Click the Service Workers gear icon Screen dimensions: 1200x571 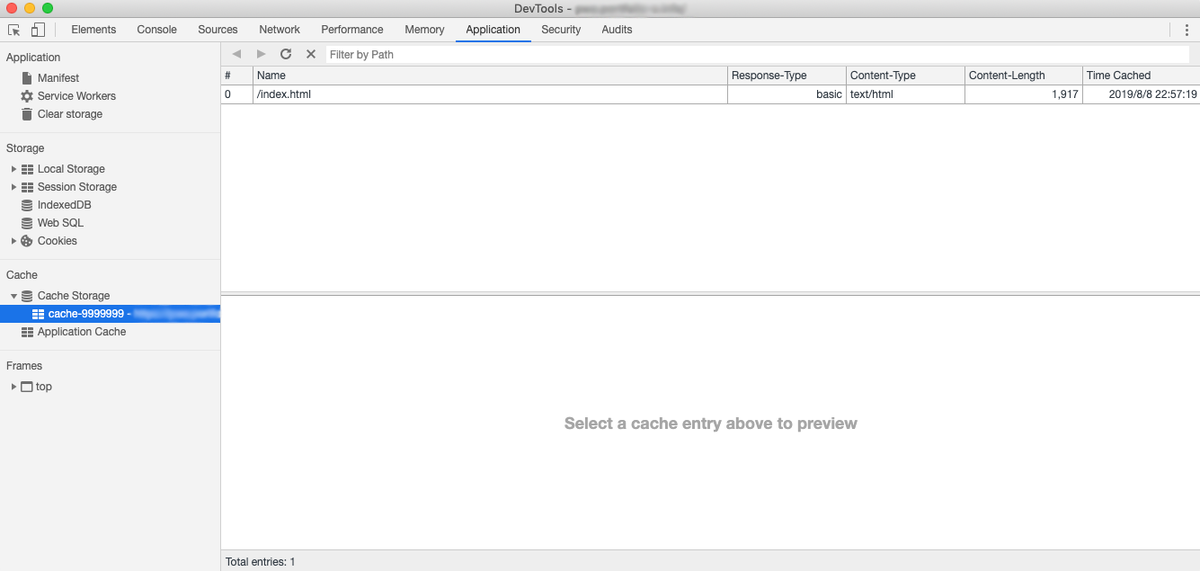(x=27, y=96)
